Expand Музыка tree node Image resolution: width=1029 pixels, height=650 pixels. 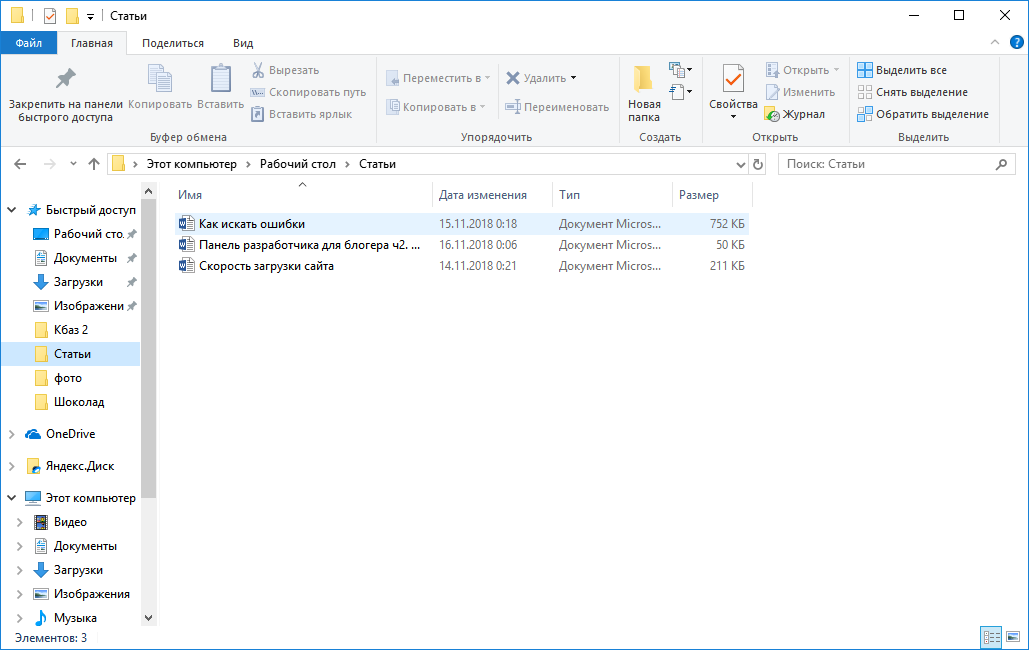(x=19, y=618)
